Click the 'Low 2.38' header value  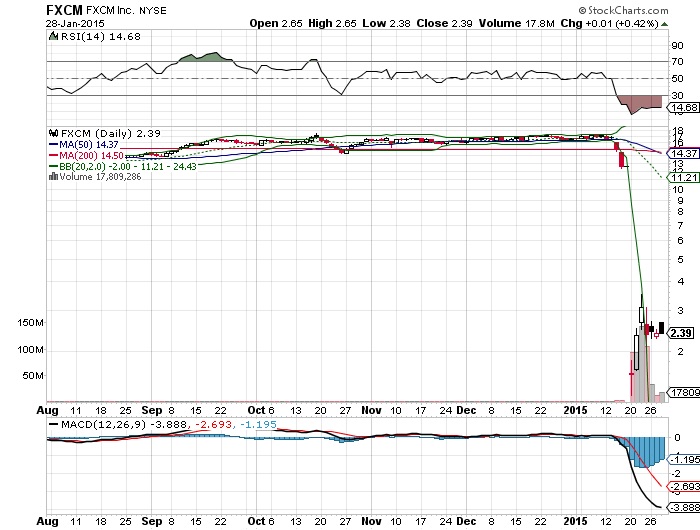point(386,23)
